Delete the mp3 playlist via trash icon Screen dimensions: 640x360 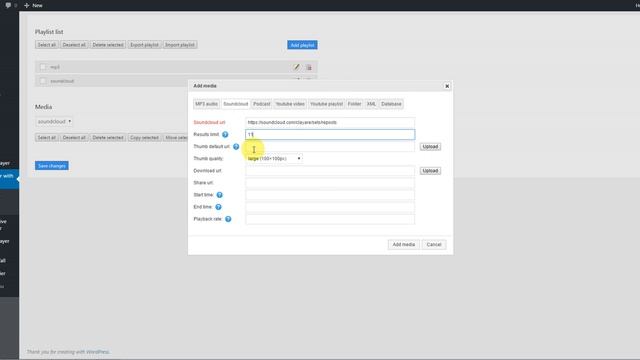(x=309, y=67)
